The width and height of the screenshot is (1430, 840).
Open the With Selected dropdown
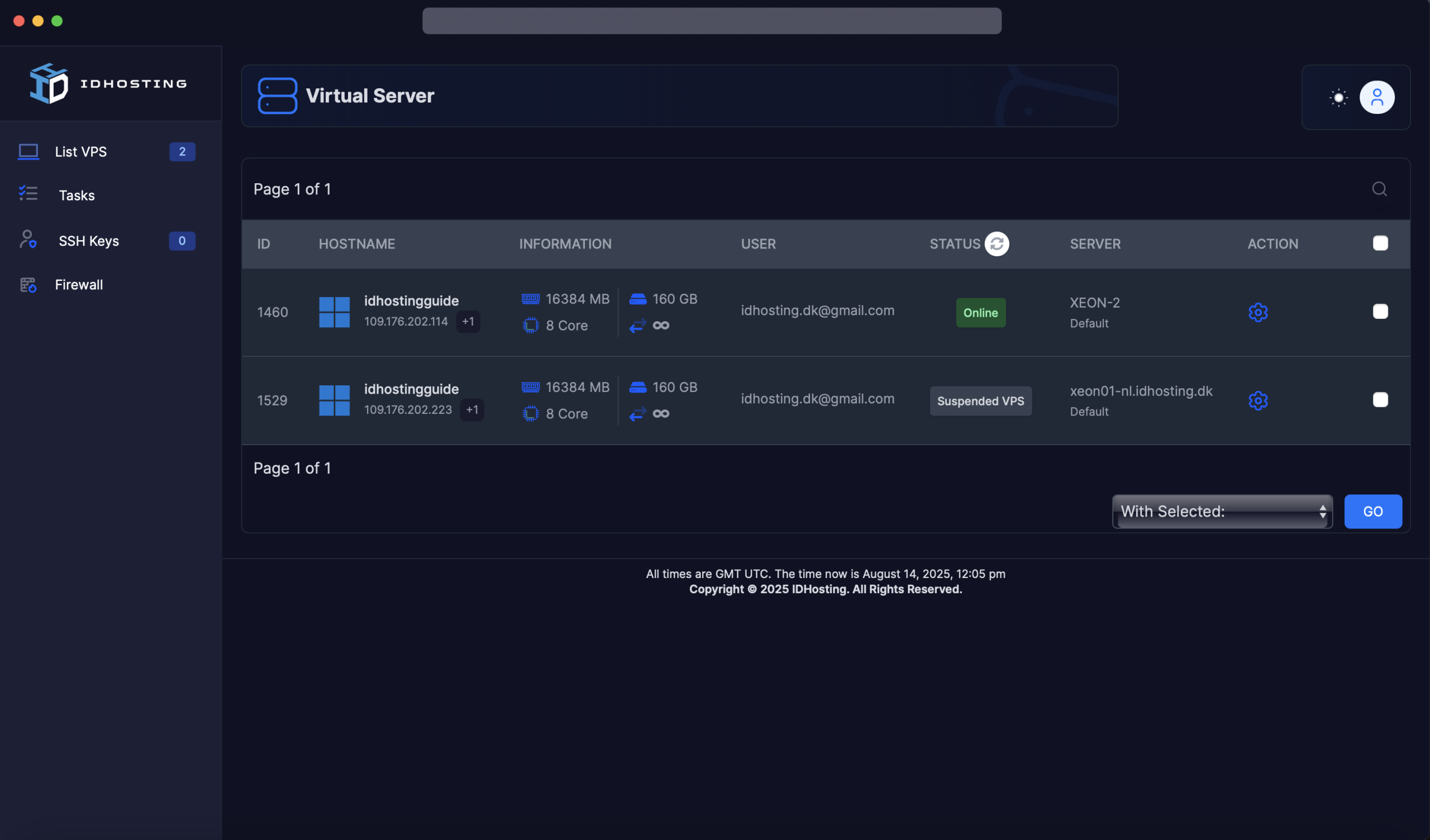[x=1222, y=512]
